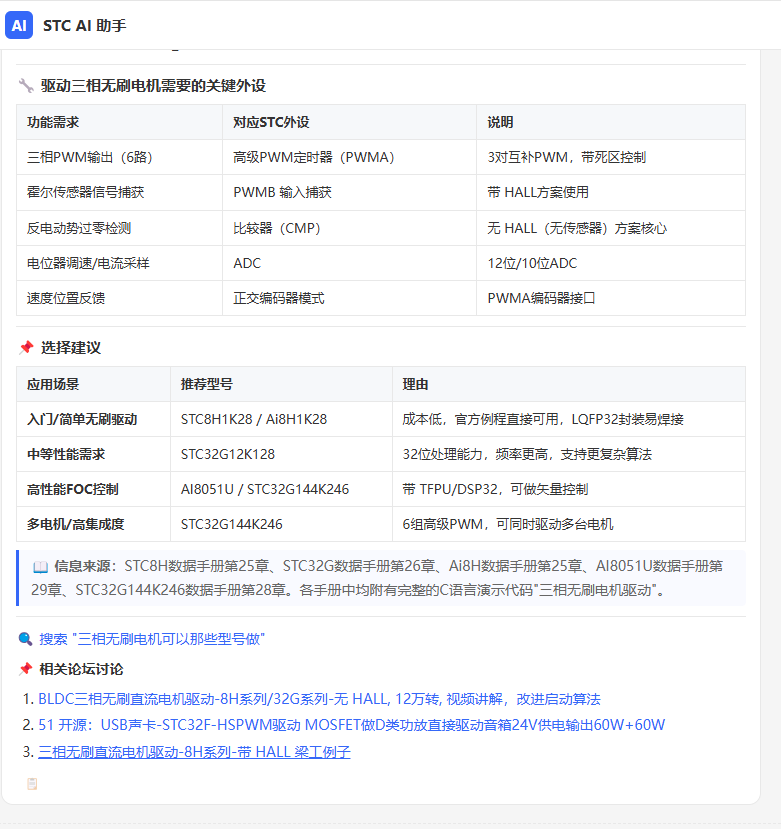The height and width of the screenshot is (829, 781).
Task: Click the pushpin icon beside 相关论坛讨论
Action: pyautogui.click(x=25, y=669)
